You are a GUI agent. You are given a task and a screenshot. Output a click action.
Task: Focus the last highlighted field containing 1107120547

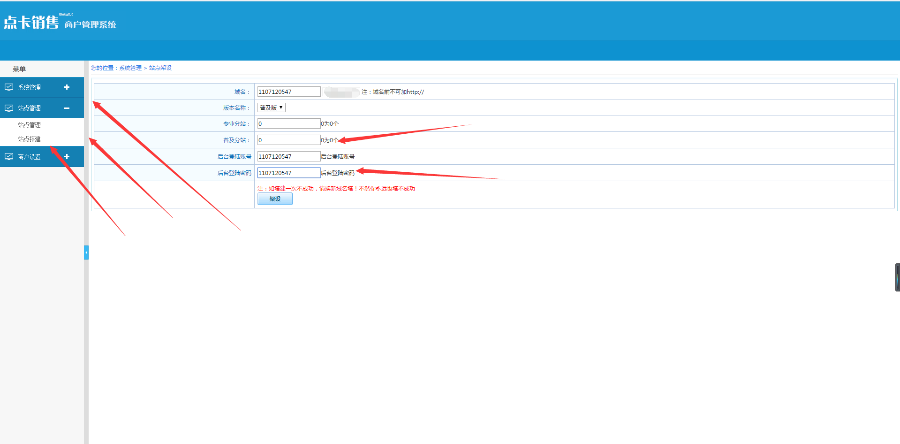(289, 172)
